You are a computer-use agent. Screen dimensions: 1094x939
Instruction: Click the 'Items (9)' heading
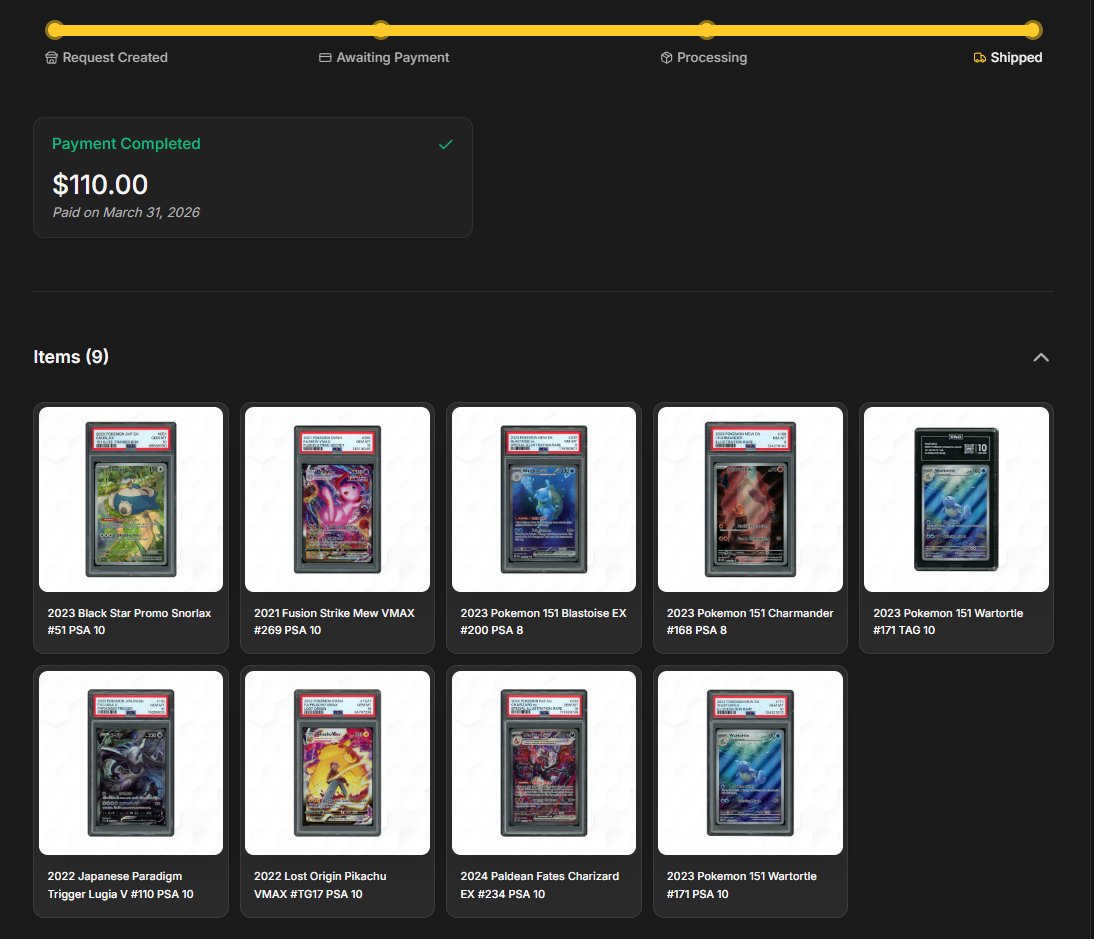coord(71,356)
